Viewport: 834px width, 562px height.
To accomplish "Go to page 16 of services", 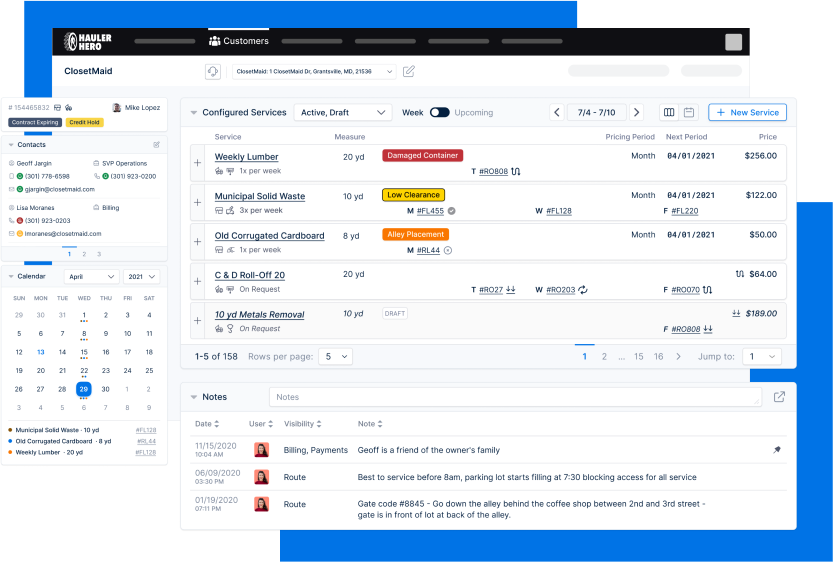I will (658, 356).
